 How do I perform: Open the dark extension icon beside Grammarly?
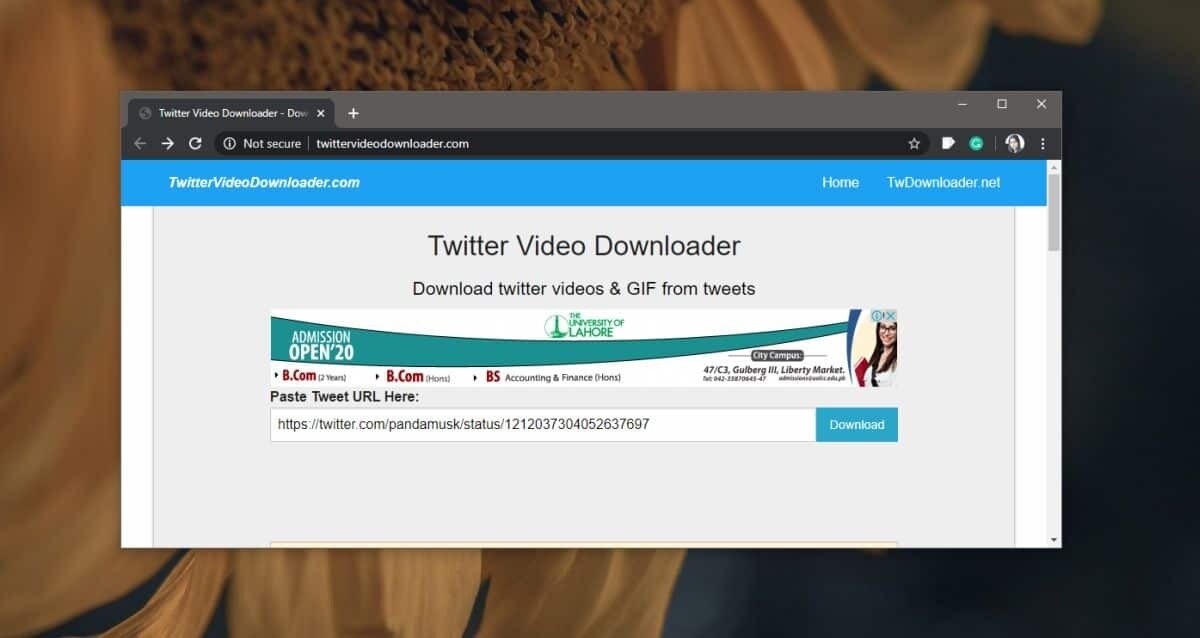tap(947, 143)
